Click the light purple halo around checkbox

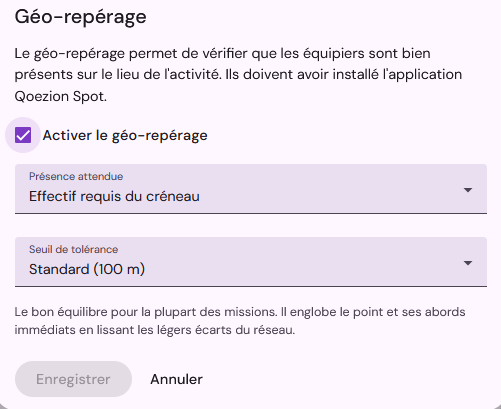(9, 135)
